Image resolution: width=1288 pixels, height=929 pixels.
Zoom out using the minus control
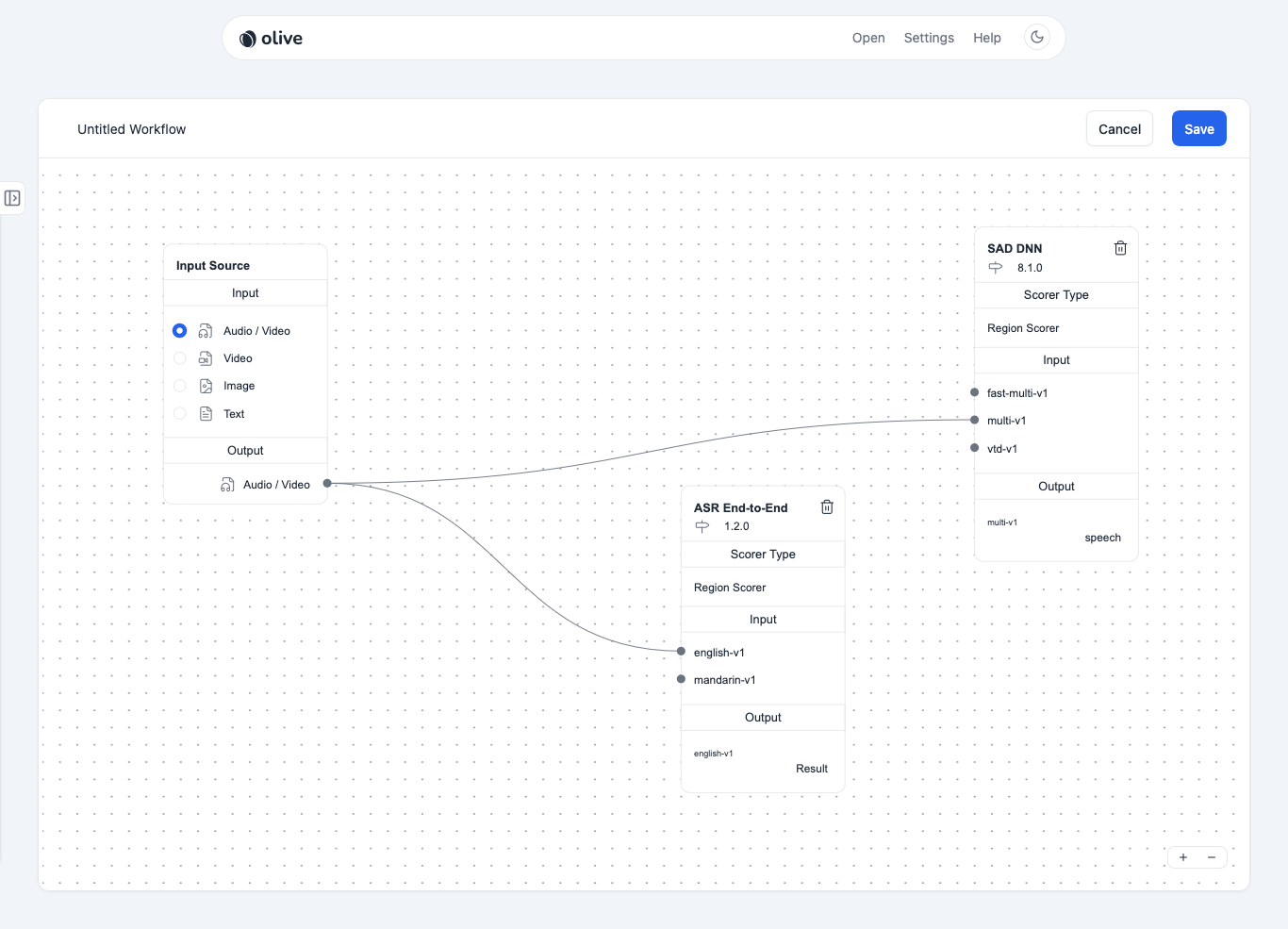[1212, 857]
